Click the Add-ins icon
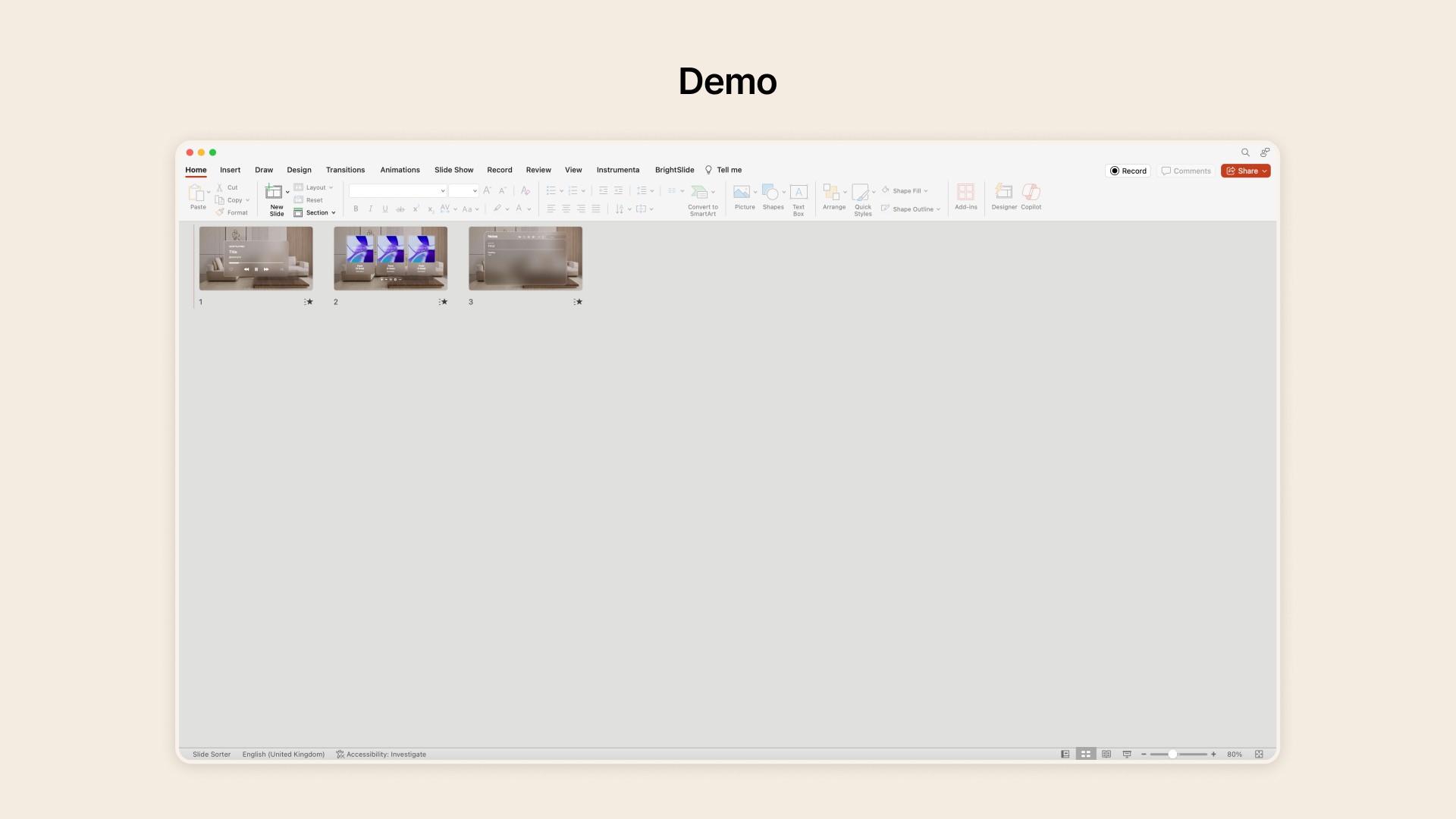 (965, 193)
